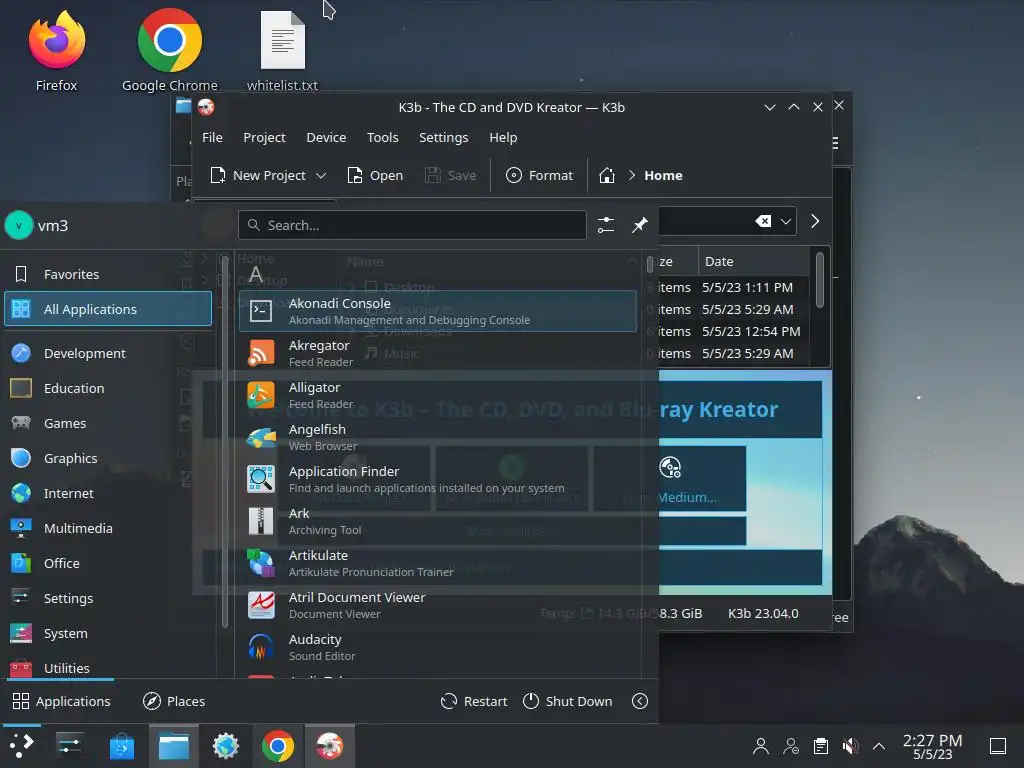Launch Application Finder
The image size is (1024, 768).
pos(438,479)
